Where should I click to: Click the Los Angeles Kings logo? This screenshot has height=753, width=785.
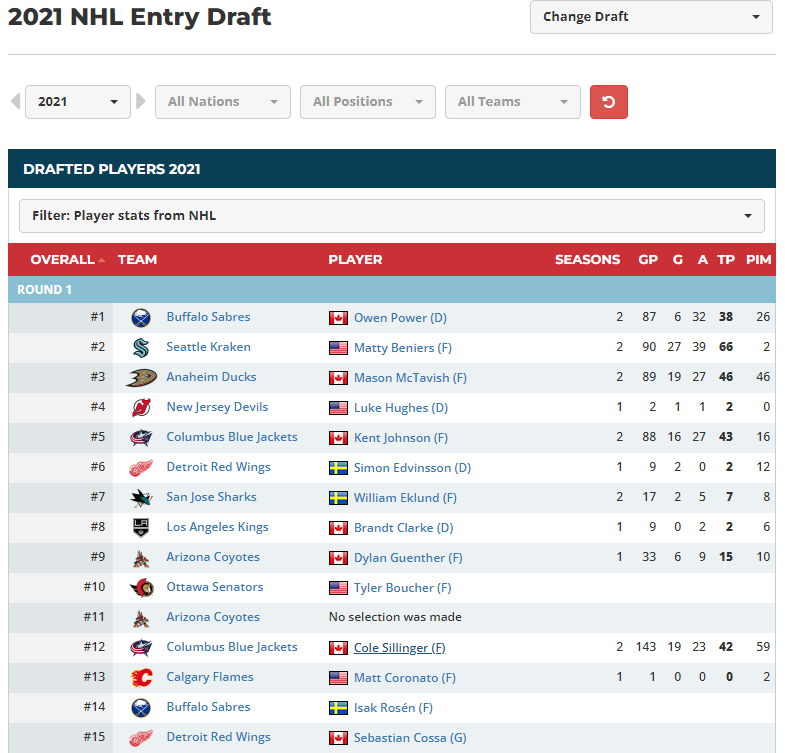point(141,527)
